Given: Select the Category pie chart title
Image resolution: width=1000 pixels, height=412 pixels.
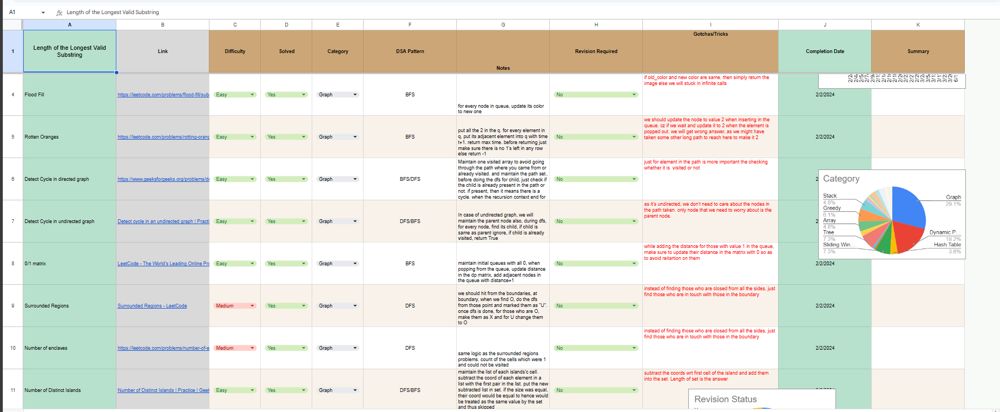Looking at the screenshot, I should coord(841,180).
